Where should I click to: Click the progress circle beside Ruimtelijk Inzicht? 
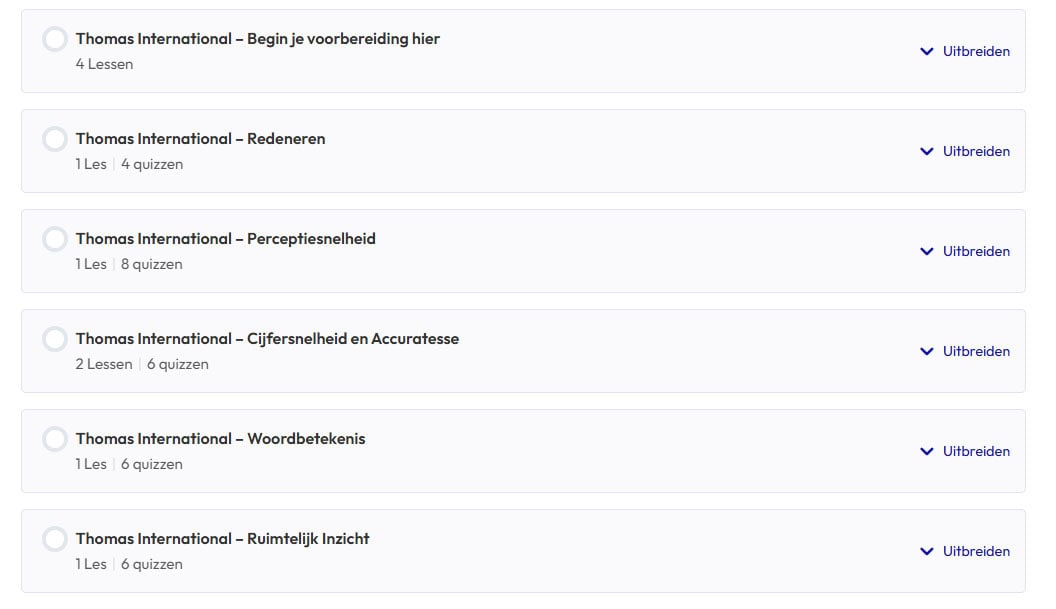coord(55,540)
